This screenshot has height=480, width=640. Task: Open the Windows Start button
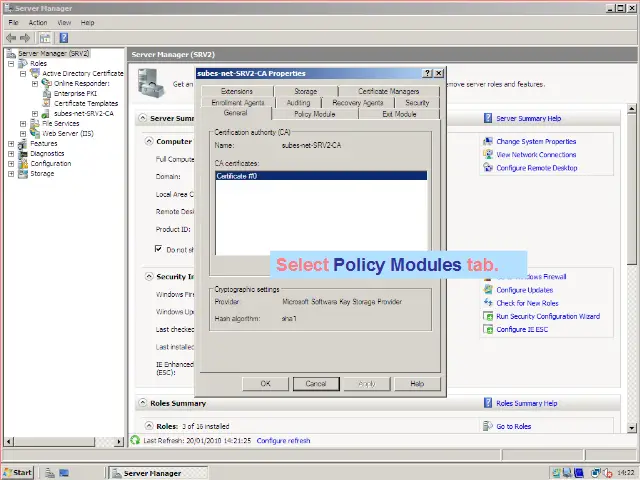[x=18, y=473]
